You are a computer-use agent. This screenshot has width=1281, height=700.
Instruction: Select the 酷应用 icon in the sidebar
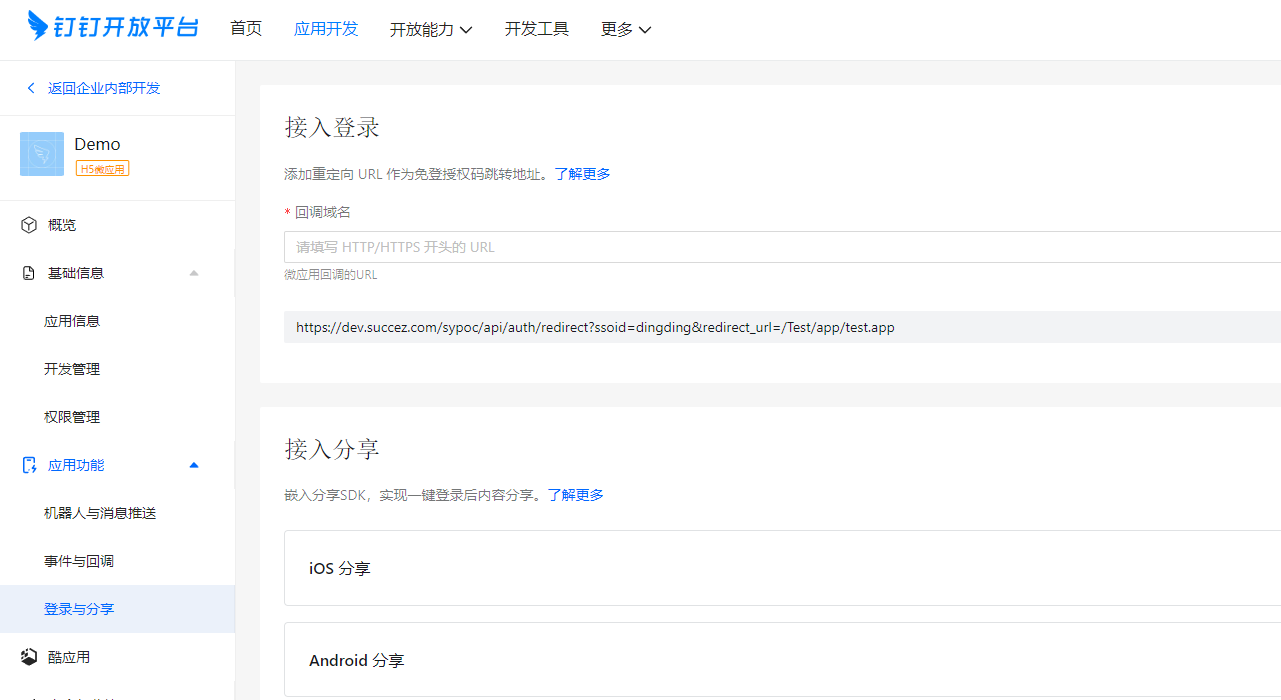[29, 656]
